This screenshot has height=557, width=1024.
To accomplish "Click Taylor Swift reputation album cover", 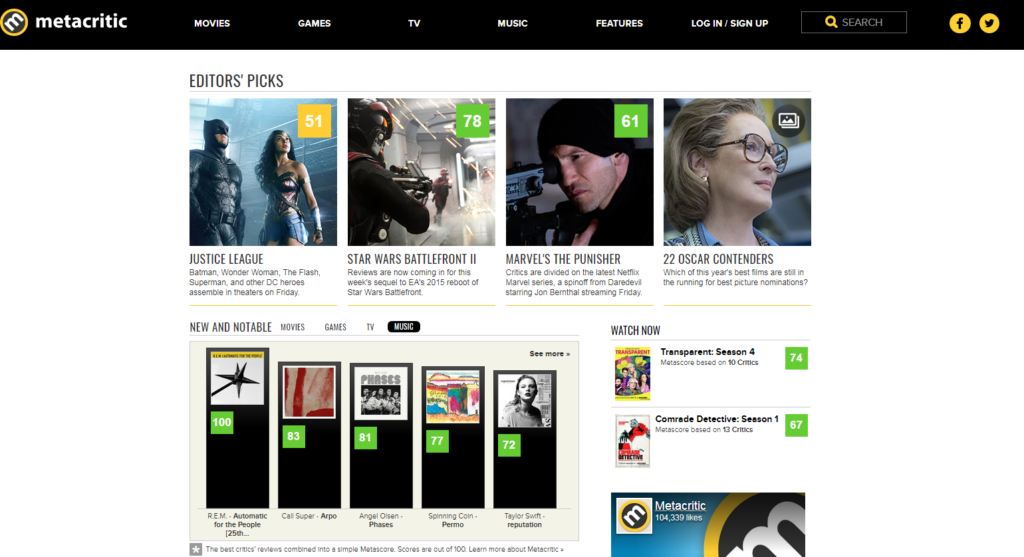I will pos(524,400).
